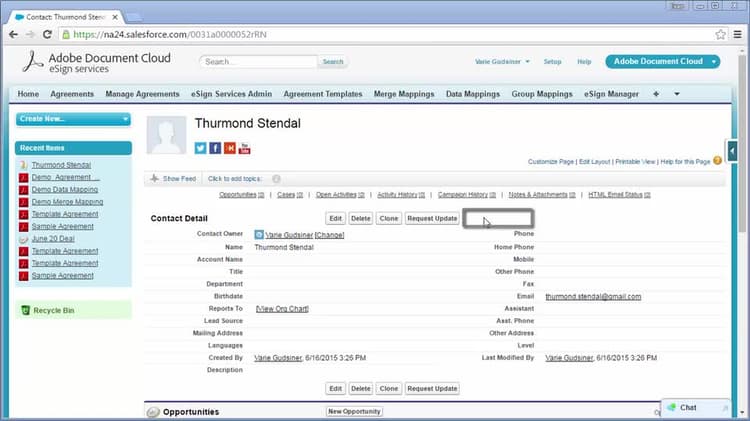This screenshot has height=421, width=750.
Task: Click the Twitter social icon
Action: tap(200, 148)
